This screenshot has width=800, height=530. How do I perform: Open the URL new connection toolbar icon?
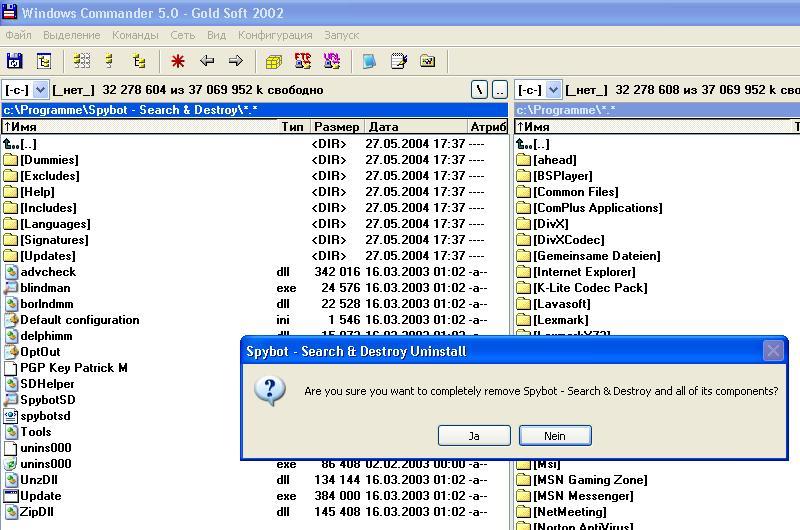click(332, 61)
